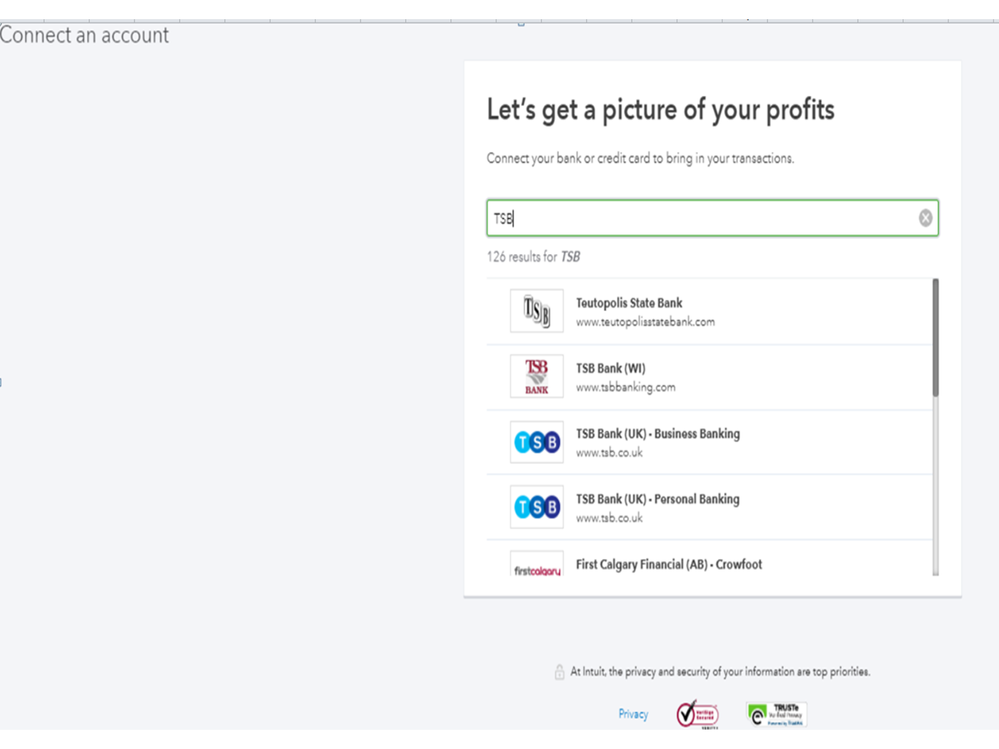Screen dimensions: 999x749
Task: Select TSB Bank (UK) - Business Banking
Action: click(x=658, y=434)
